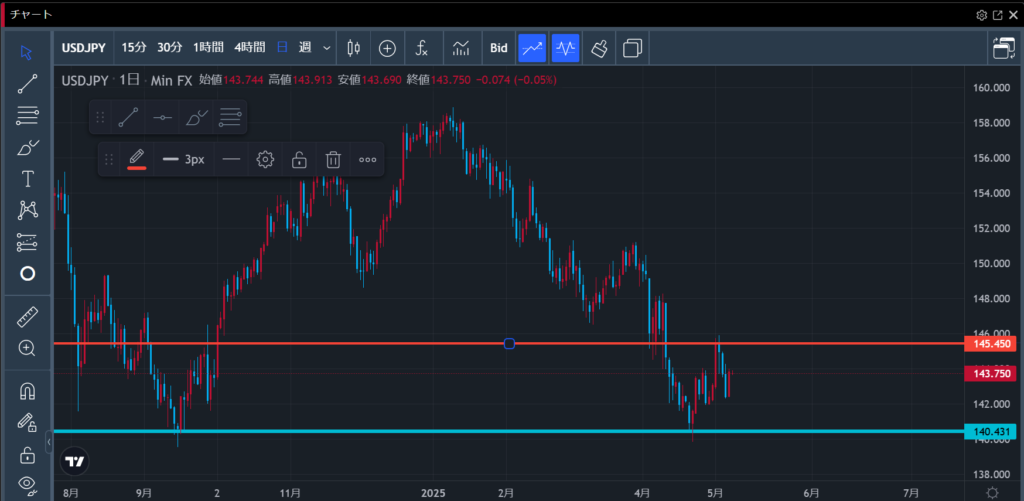This screenshot has height=501, width=1024.
Task: Delete the selected line with trash icon
Action: coord(333,159)
